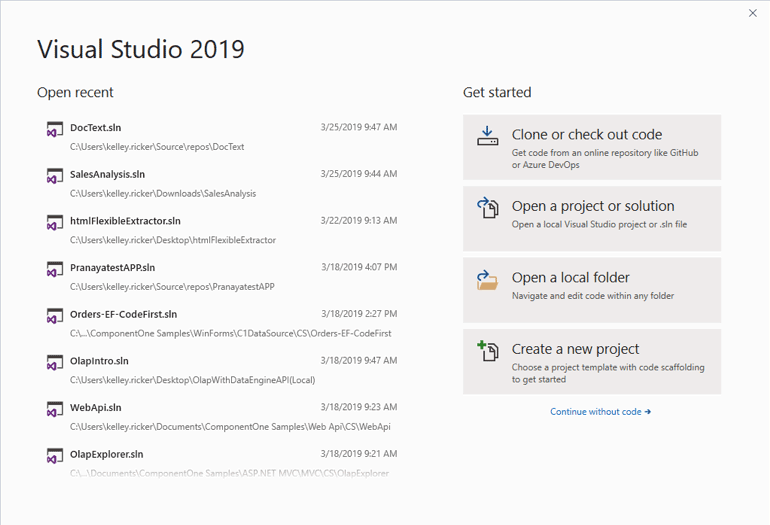
Task: Choose Open a project or solution
Action: tap(592, 219)
